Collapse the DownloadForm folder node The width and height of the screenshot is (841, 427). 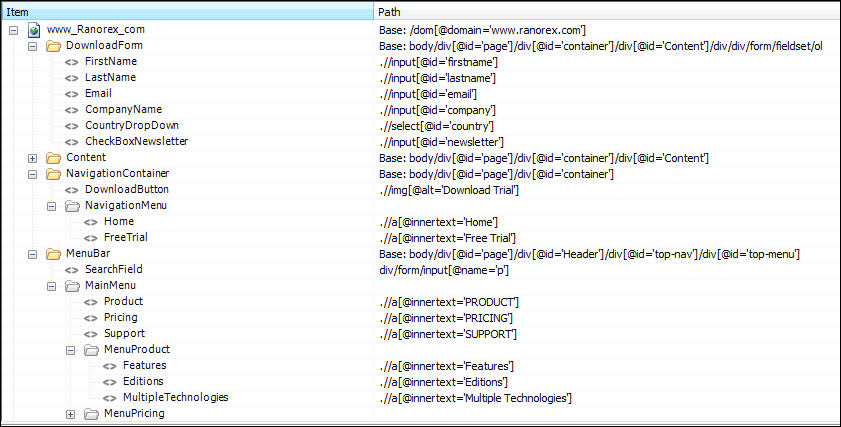32,47
